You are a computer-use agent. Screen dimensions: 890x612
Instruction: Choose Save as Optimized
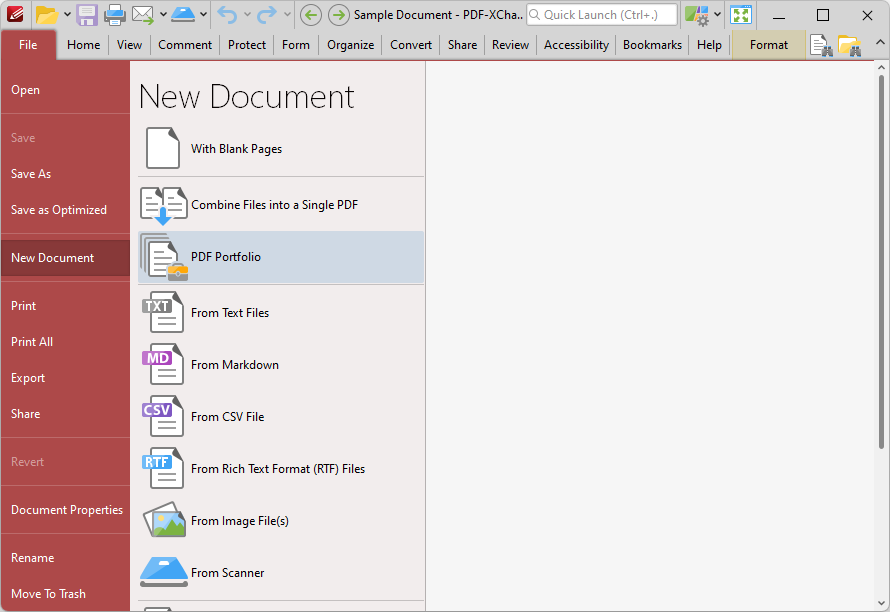pyautogui.click(x=65, y=209)
